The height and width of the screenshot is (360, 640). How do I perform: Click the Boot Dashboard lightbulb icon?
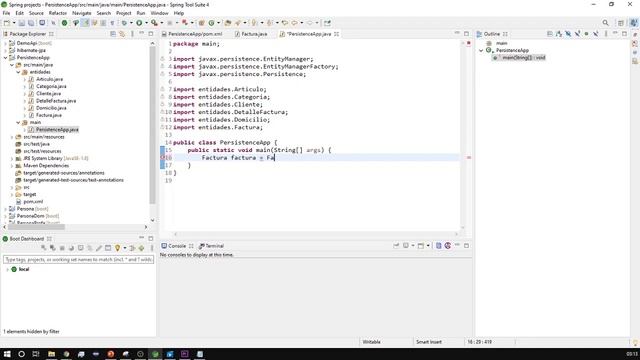click(118, 248)
